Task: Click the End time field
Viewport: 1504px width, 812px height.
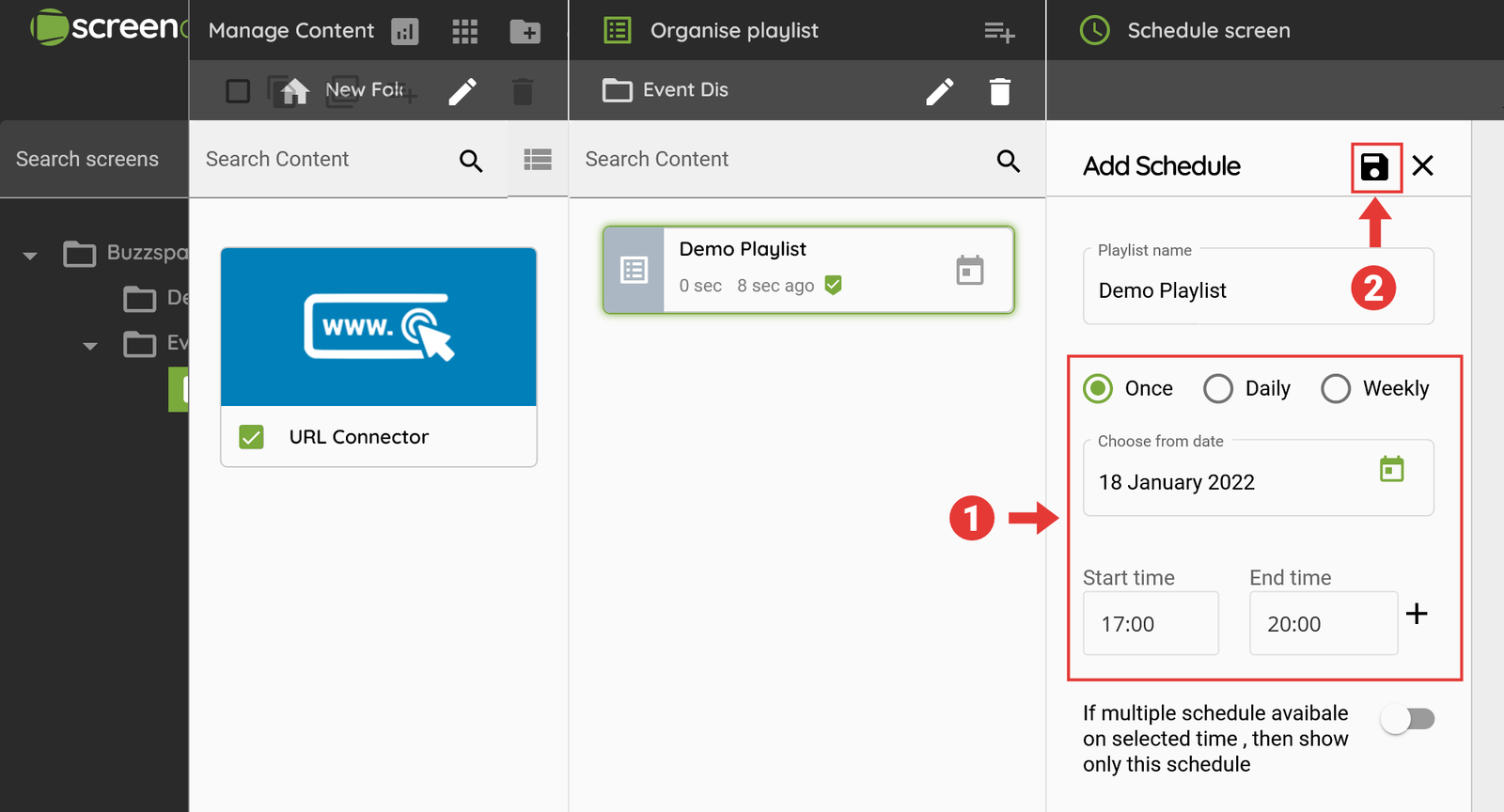Action: point(1322,624)
